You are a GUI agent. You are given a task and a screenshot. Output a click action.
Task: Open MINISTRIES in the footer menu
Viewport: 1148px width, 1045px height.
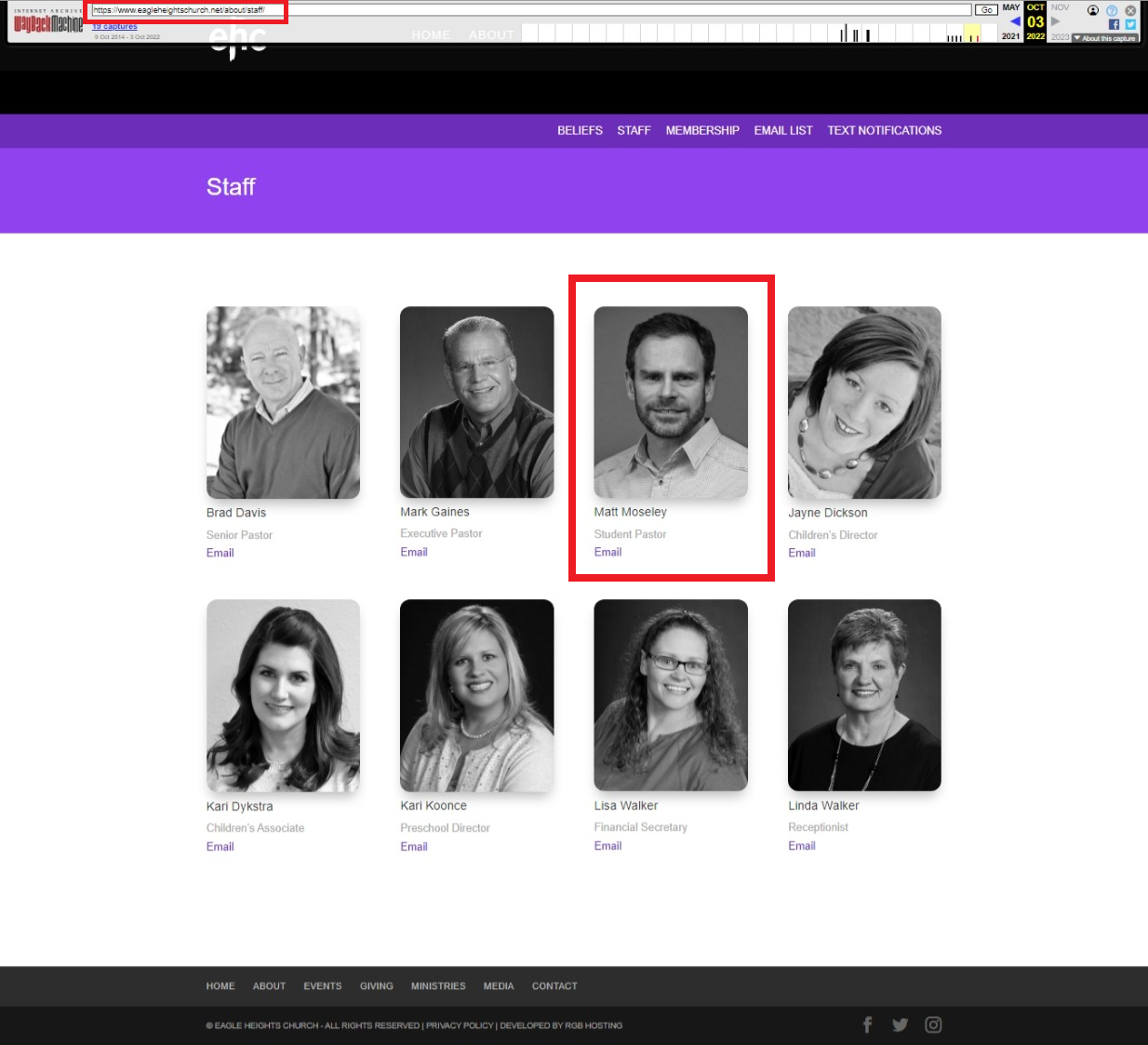click(x=438, y=986)
